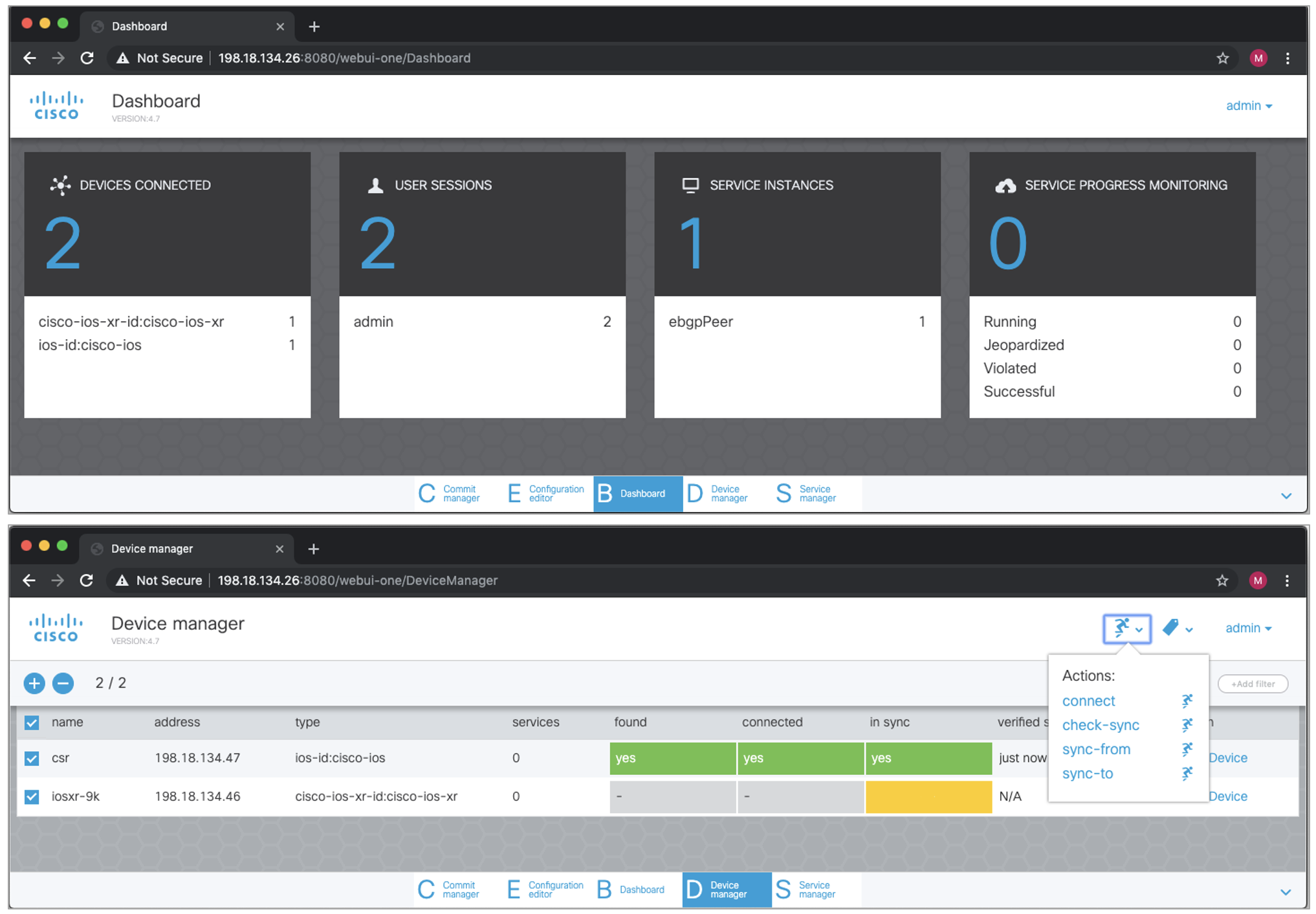The height and width of the screenshot is (914, 1316).
Task: Click the run icon beside sync-from action
Action: pyautogui.click(x=1187, y=750)
